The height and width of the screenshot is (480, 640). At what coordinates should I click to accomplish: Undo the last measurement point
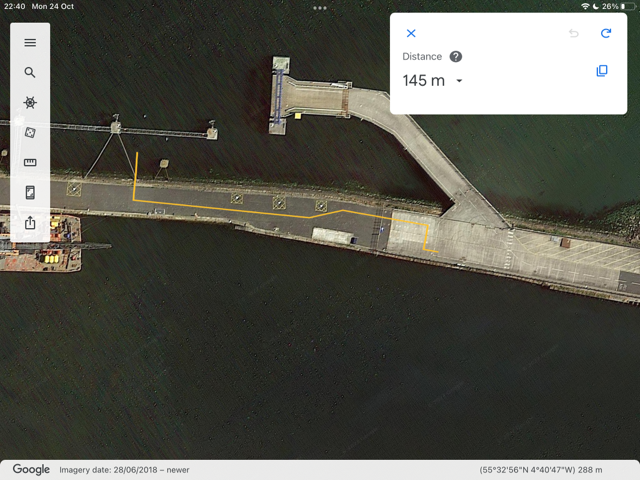(574, 34)
